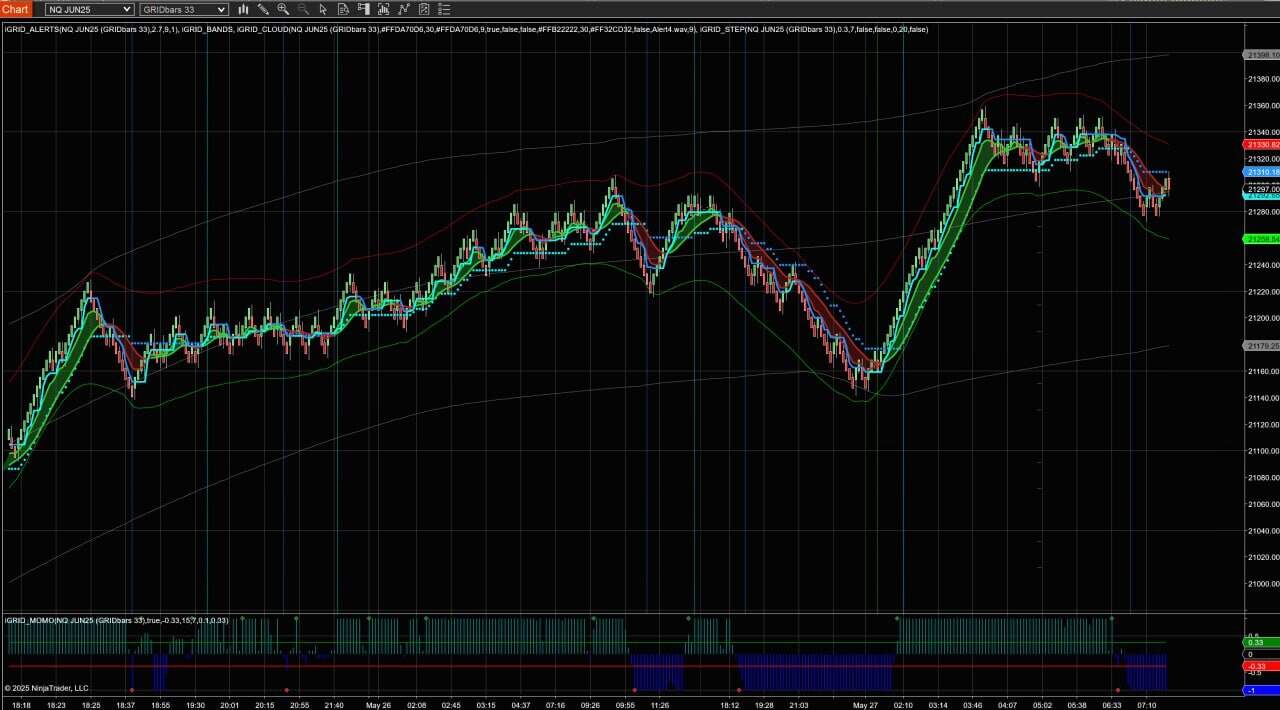This screenshot has width=1280, height=710.
Task: Open the drawing tools pencil icon
Action: 263,9
